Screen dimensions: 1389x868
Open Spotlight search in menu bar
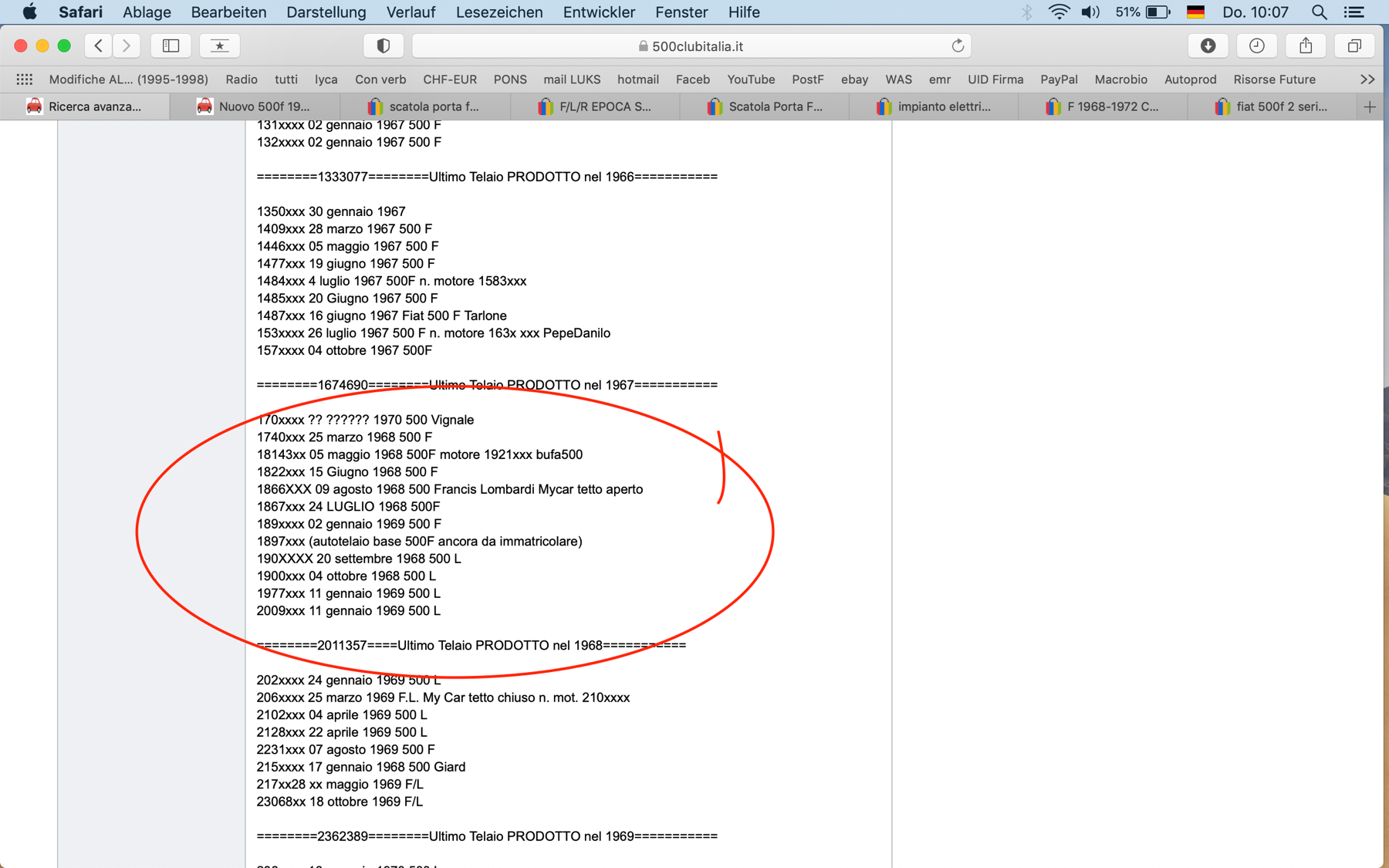pos(1319,12)
